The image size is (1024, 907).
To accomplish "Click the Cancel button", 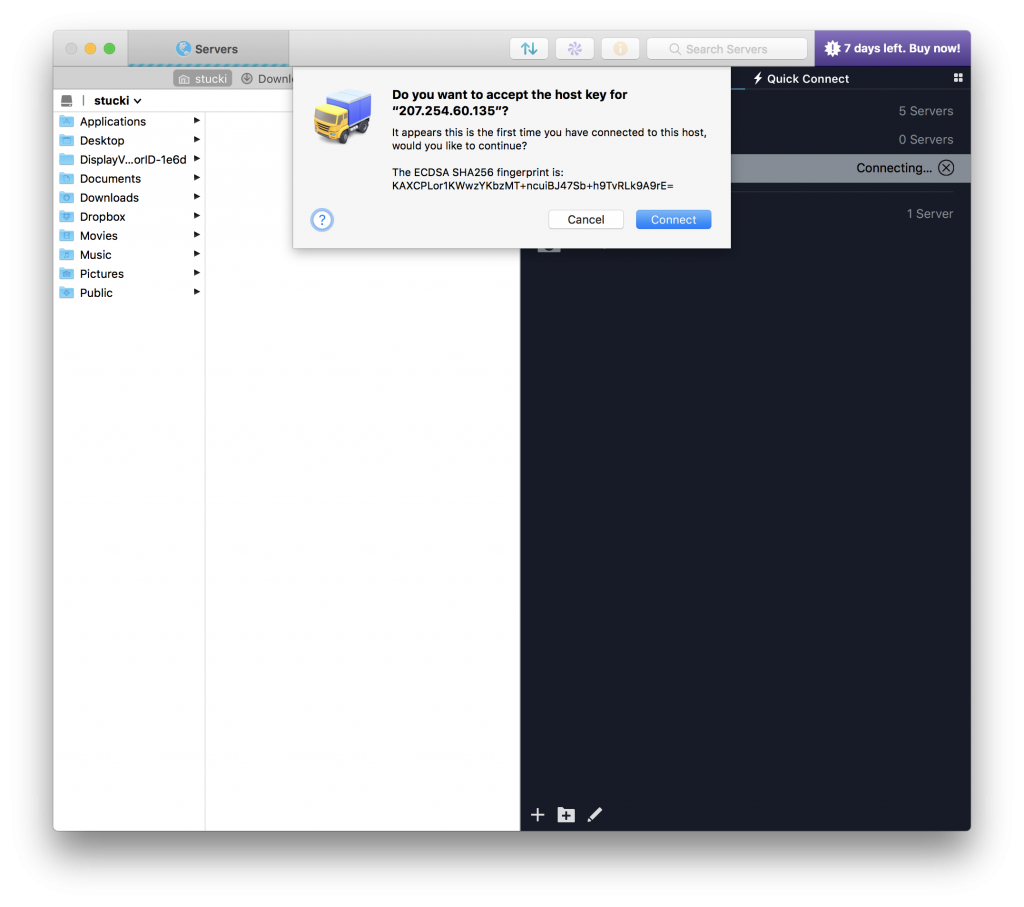I will click(585, 219).
